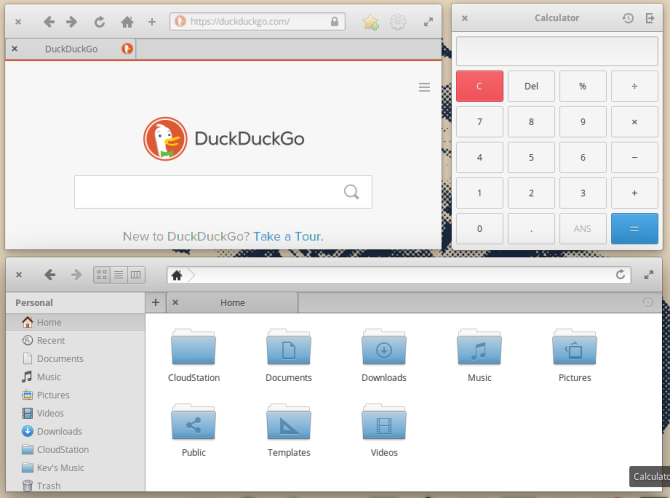Open Kev's Music in the sidebar
This screenshot has height=498, width=670.
pyautogui.click(x=76, y=468)
